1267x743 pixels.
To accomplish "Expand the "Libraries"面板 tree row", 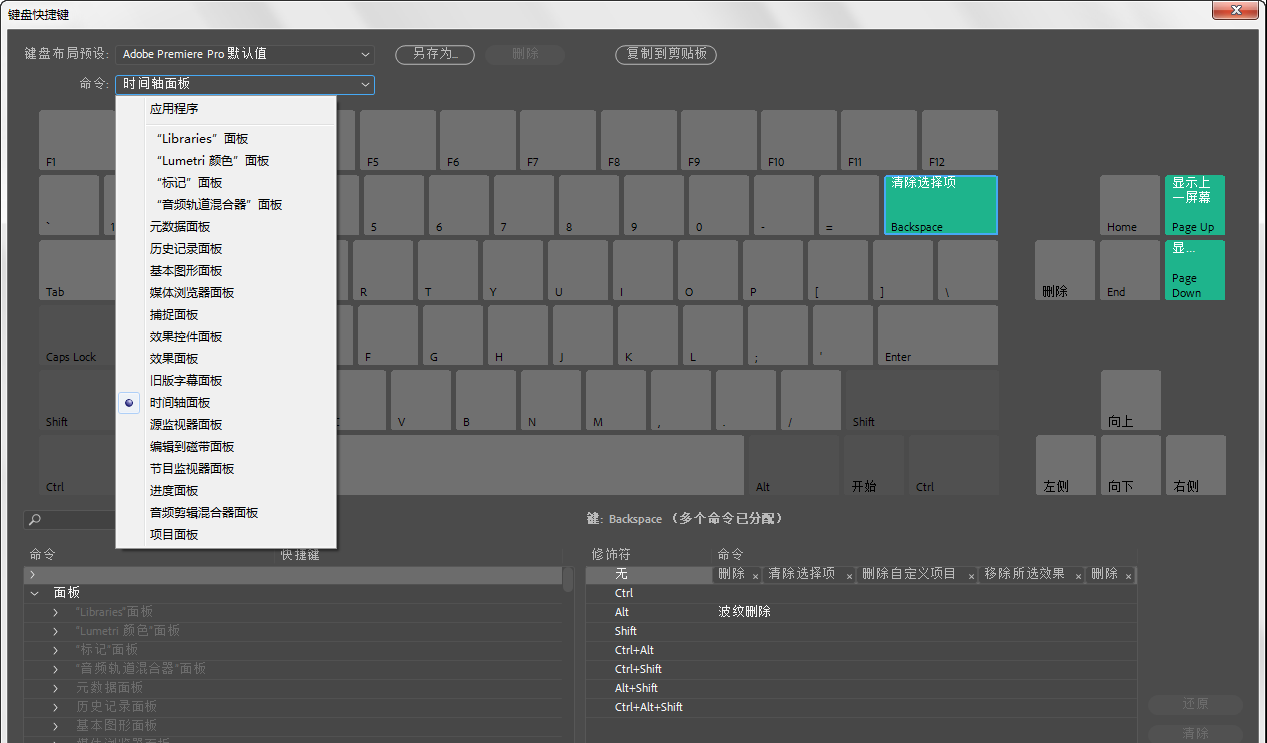I will pyautogui.click(x=56, y=611).
